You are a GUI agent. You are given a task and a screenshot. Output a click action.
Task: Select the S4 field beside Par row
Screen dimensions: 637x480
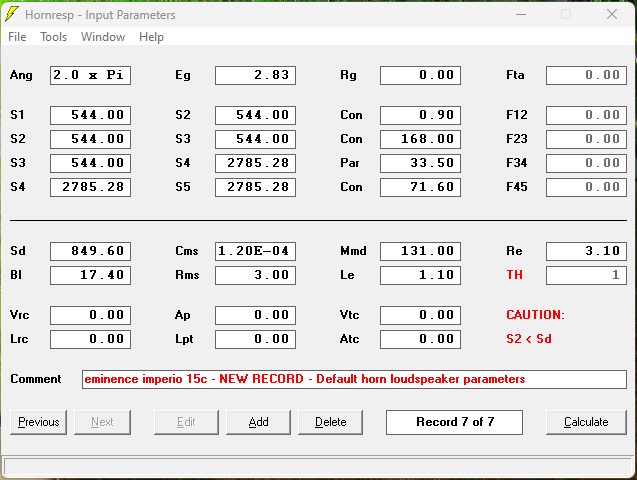tap(256, 163)
